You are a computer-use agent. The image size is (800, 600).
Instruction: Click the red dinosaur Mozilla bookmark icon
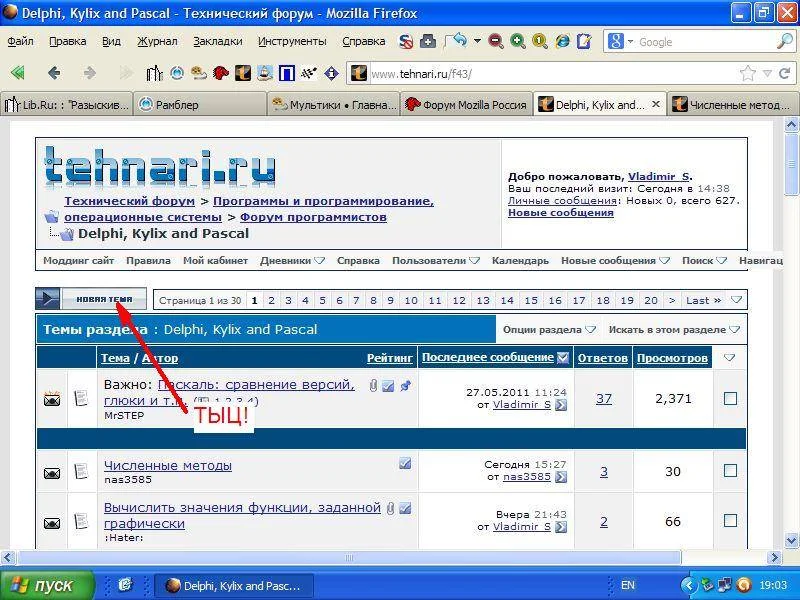coord(221,74)
